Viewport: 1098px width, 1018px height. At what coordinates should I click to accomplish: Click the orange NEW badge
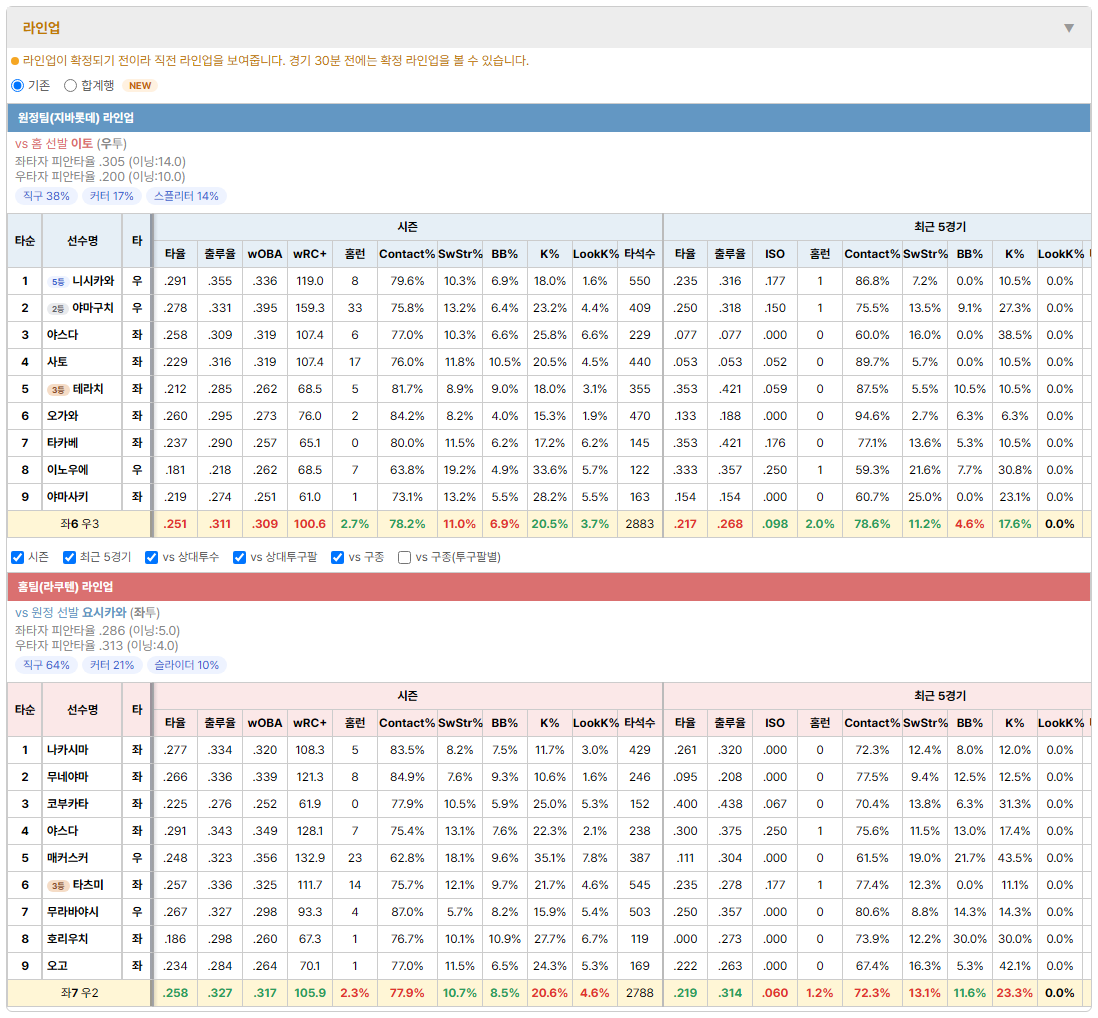point(140,85)
